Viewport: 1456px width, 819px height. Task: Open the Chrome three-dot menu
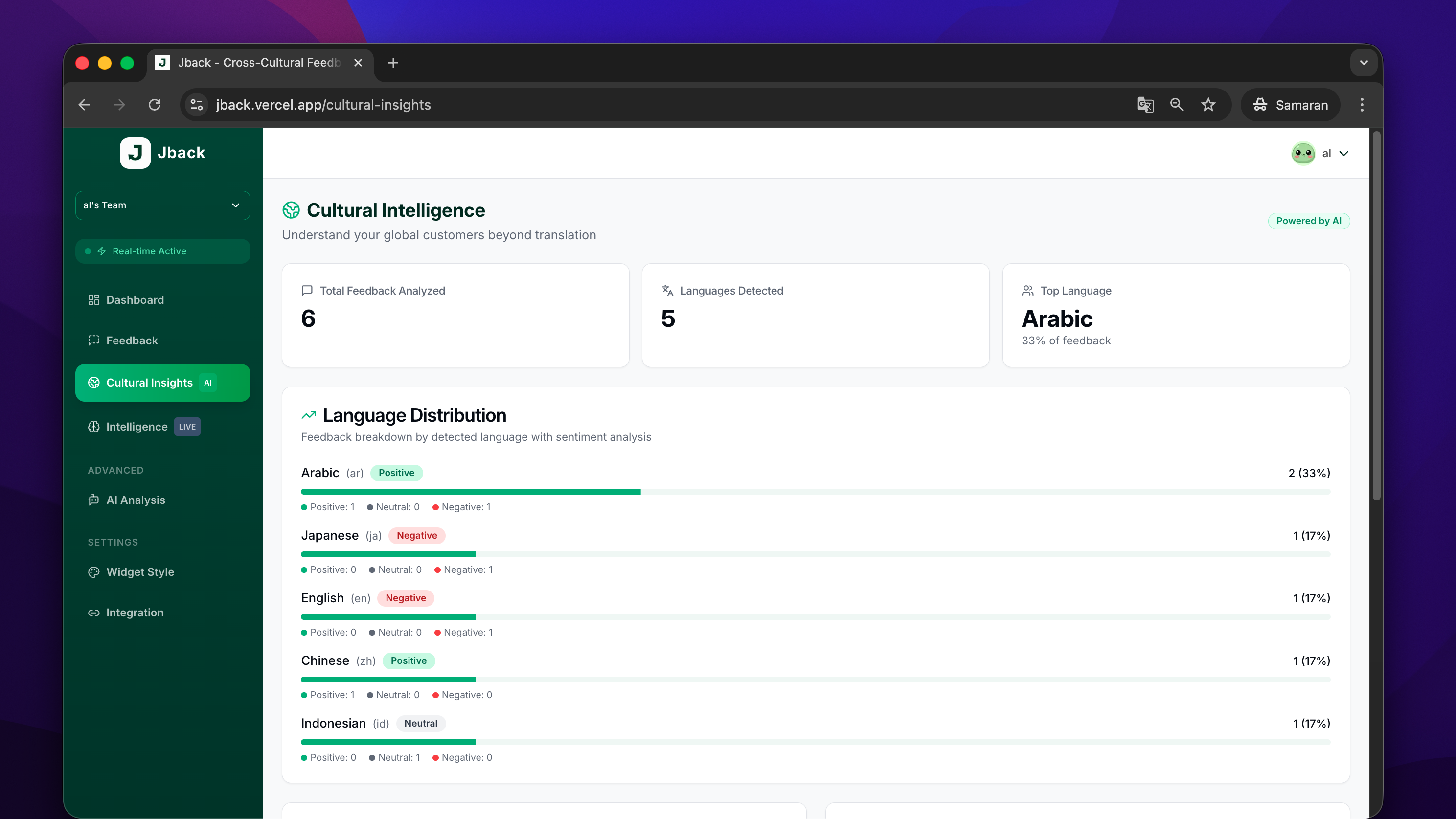pos(1362,105)
